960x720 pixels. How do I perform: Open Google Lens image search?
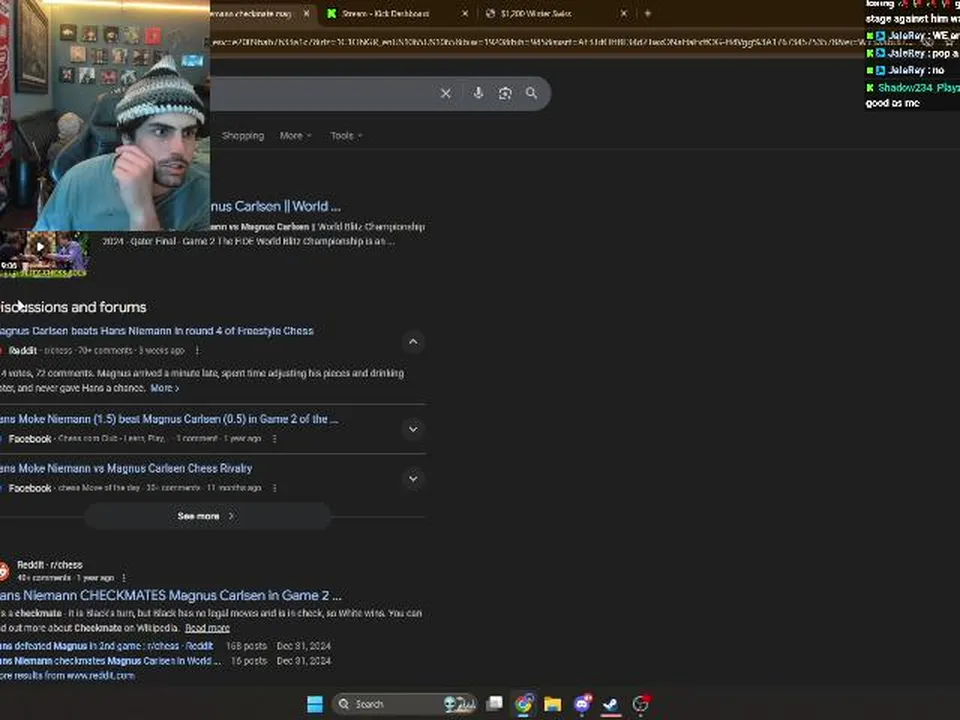[505, 93]
